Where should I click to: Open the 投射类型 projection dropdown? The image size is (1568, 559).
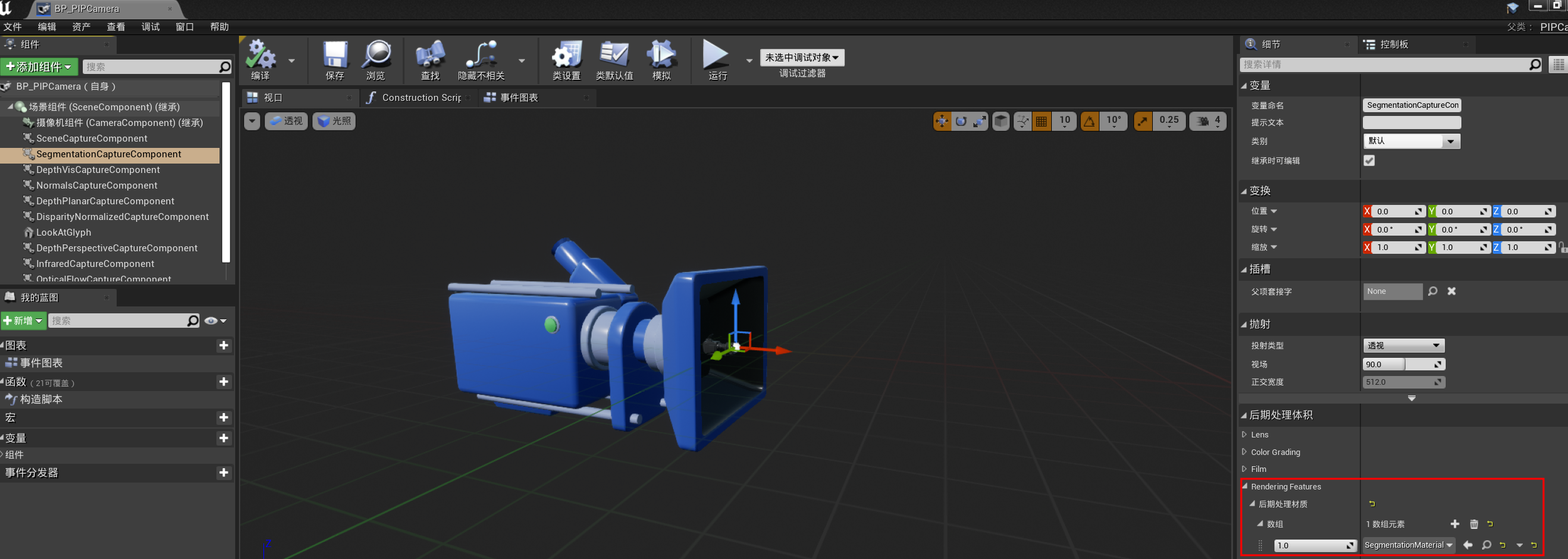click(x=1404, y=345)
